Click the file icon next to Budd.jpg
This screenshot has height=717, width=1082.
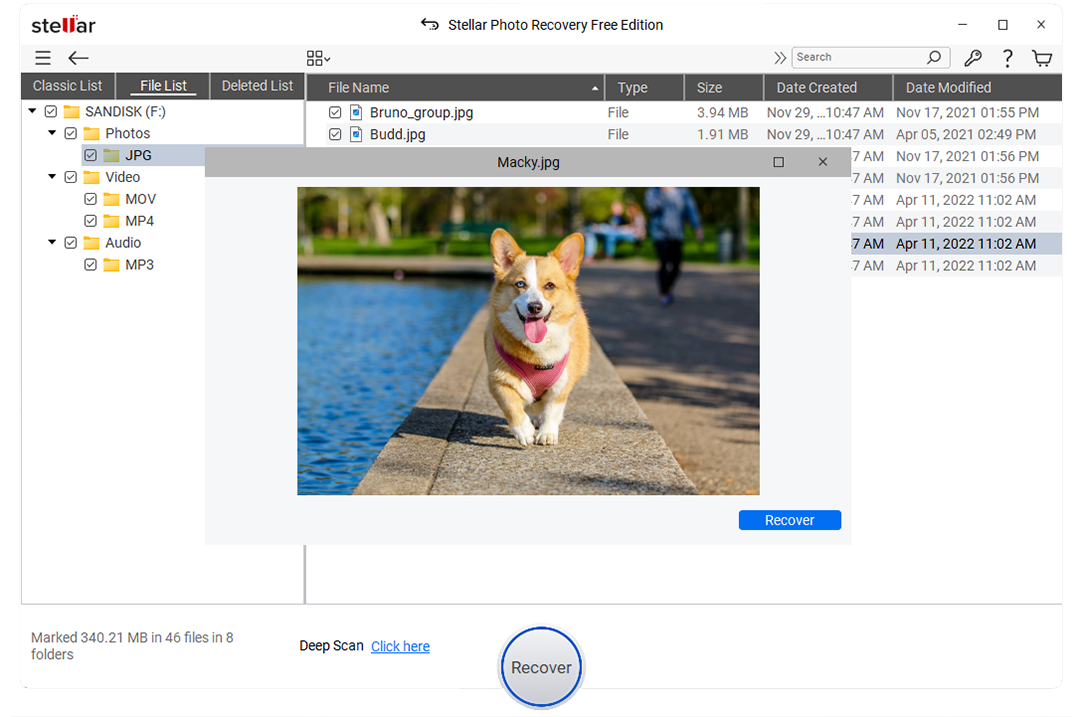coord(356,134)
